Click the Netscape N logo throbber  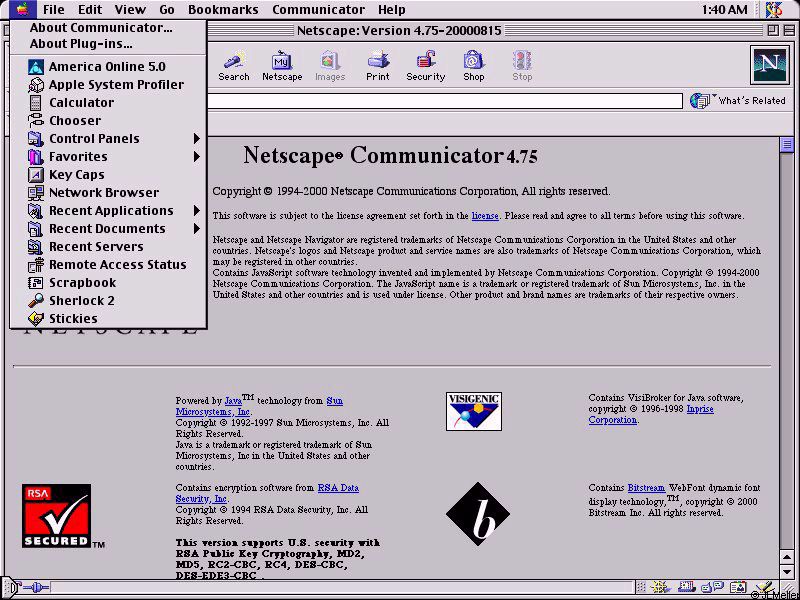click(769, 65)
